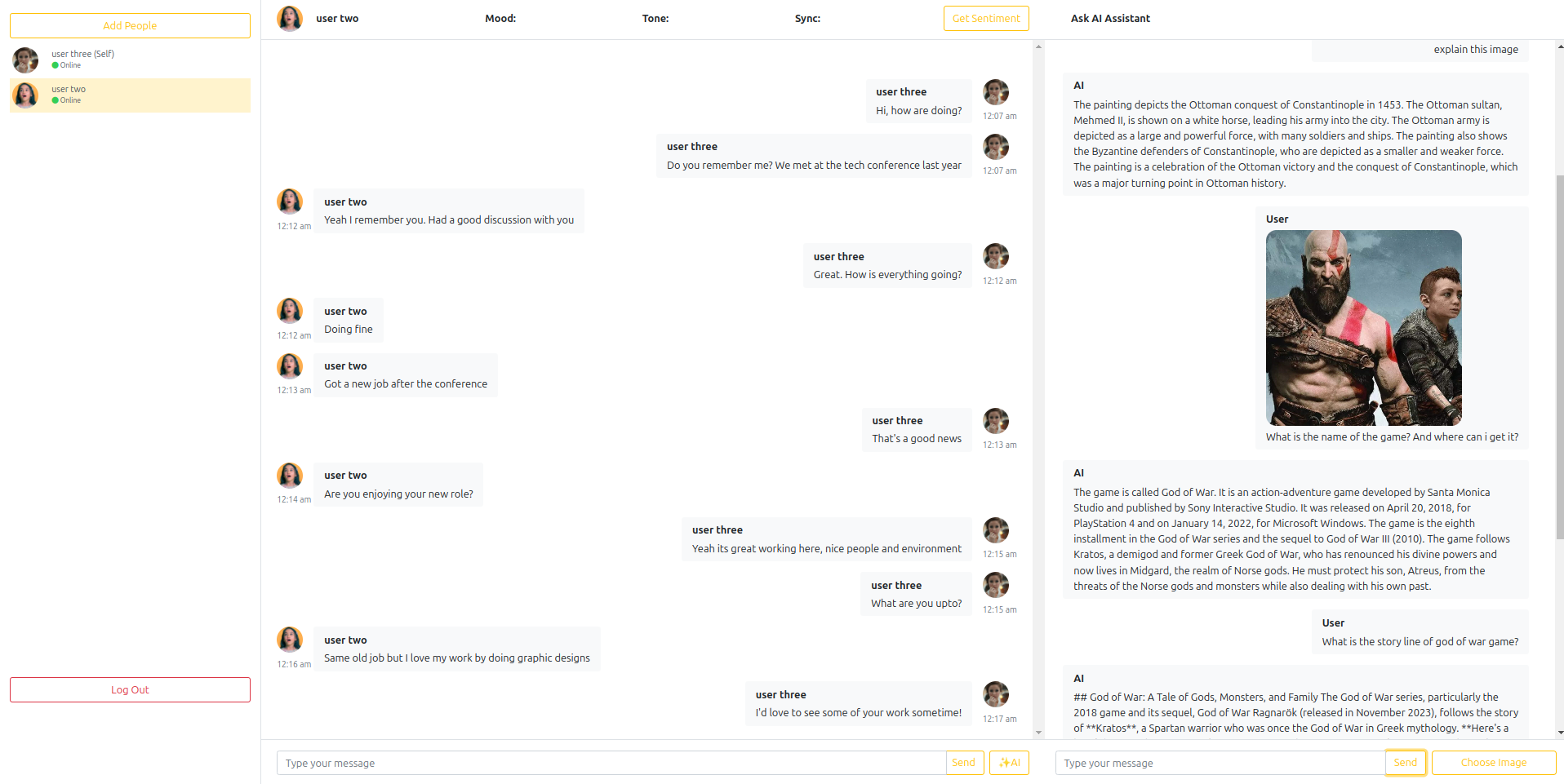This screenshot has height=784, width=1564.
Task: Click the avatar next to the 'Doing fine' message
Action: coord(290,311)
